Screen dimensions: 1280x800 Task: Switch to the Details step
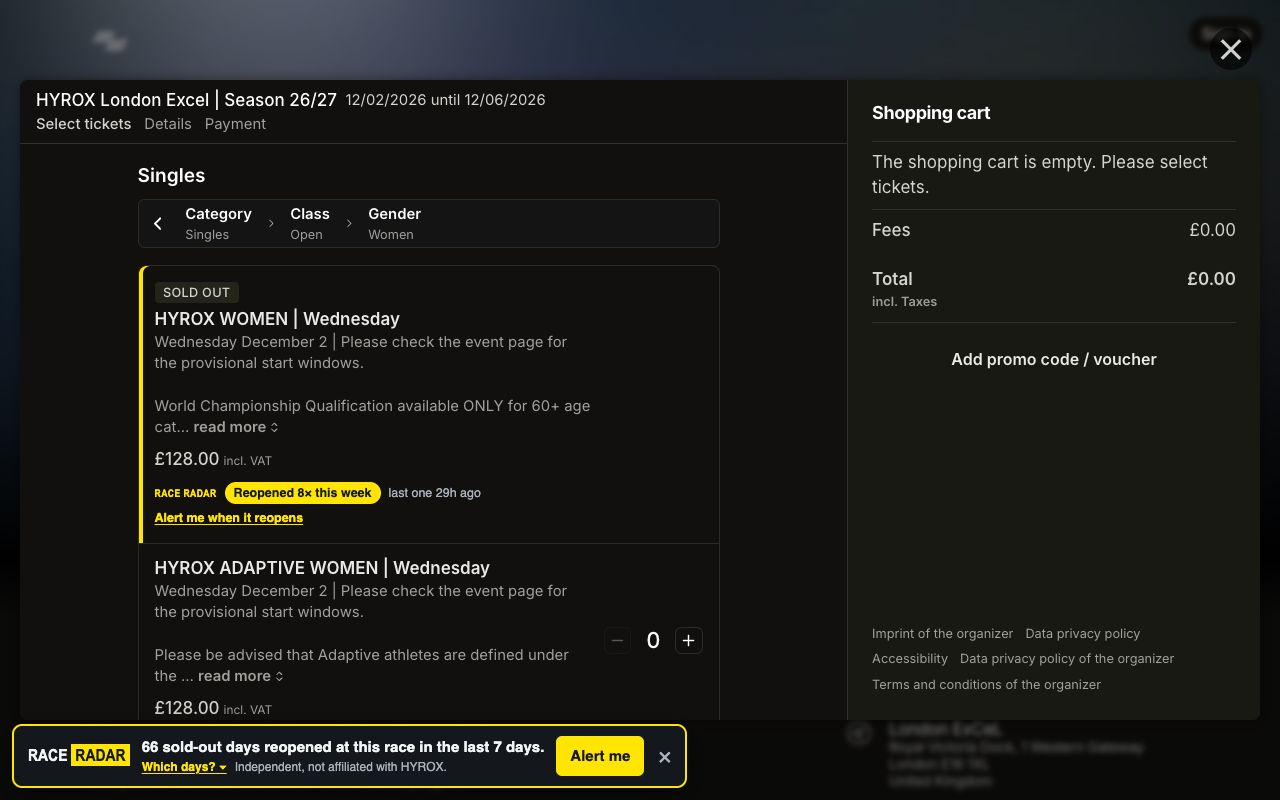[168, 124]
